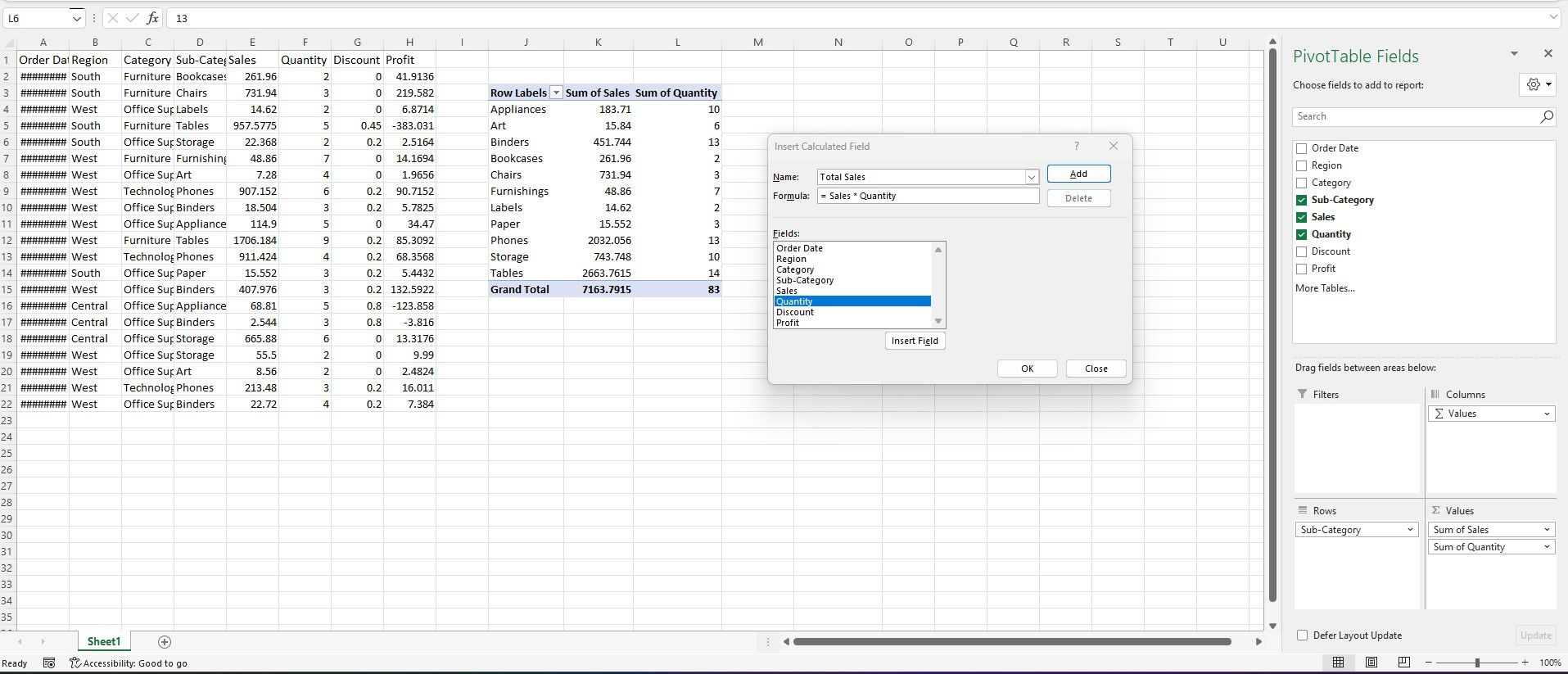Open the Row Labels filter button
The image size is (1568, 674).
coord(556,93)
